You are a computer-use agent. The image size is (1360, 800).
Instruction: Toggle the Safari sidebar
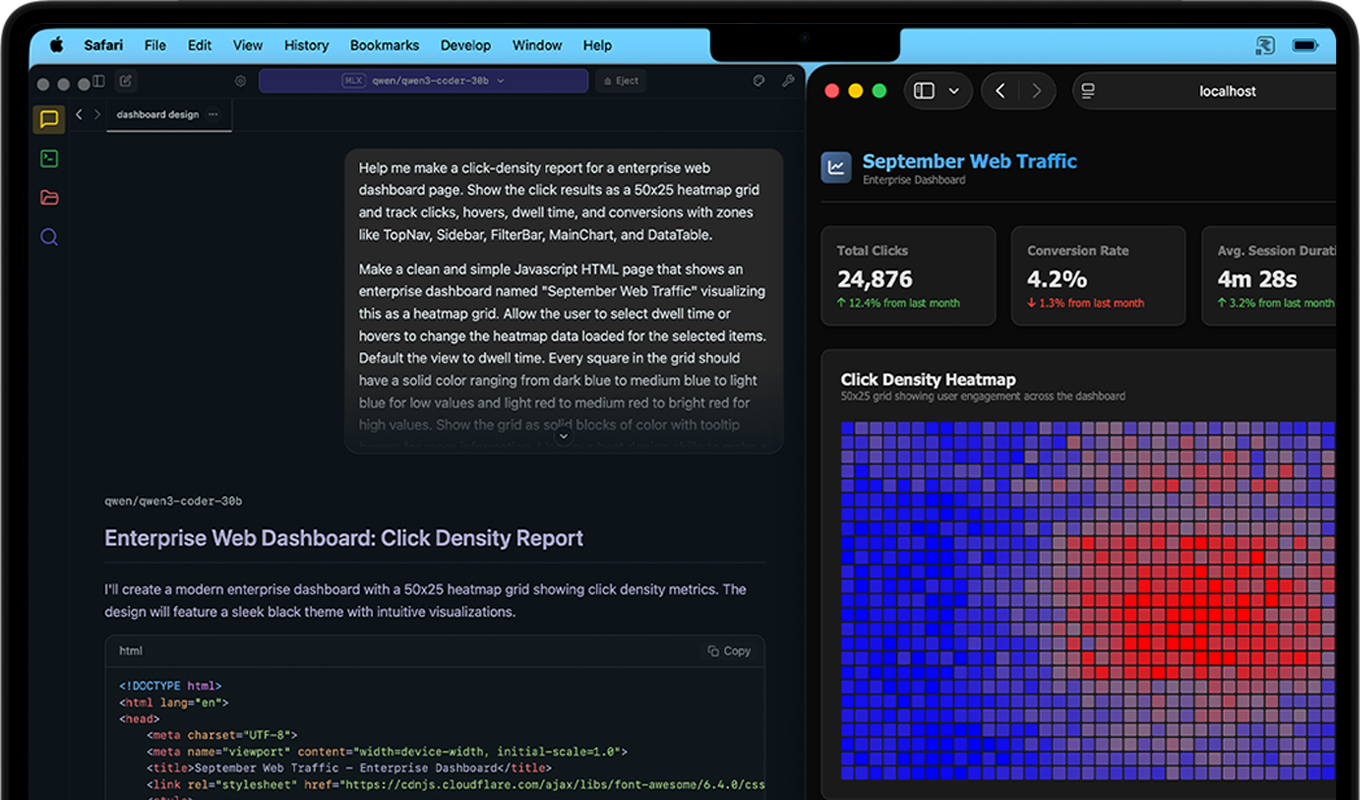click(x=925, y=91)
